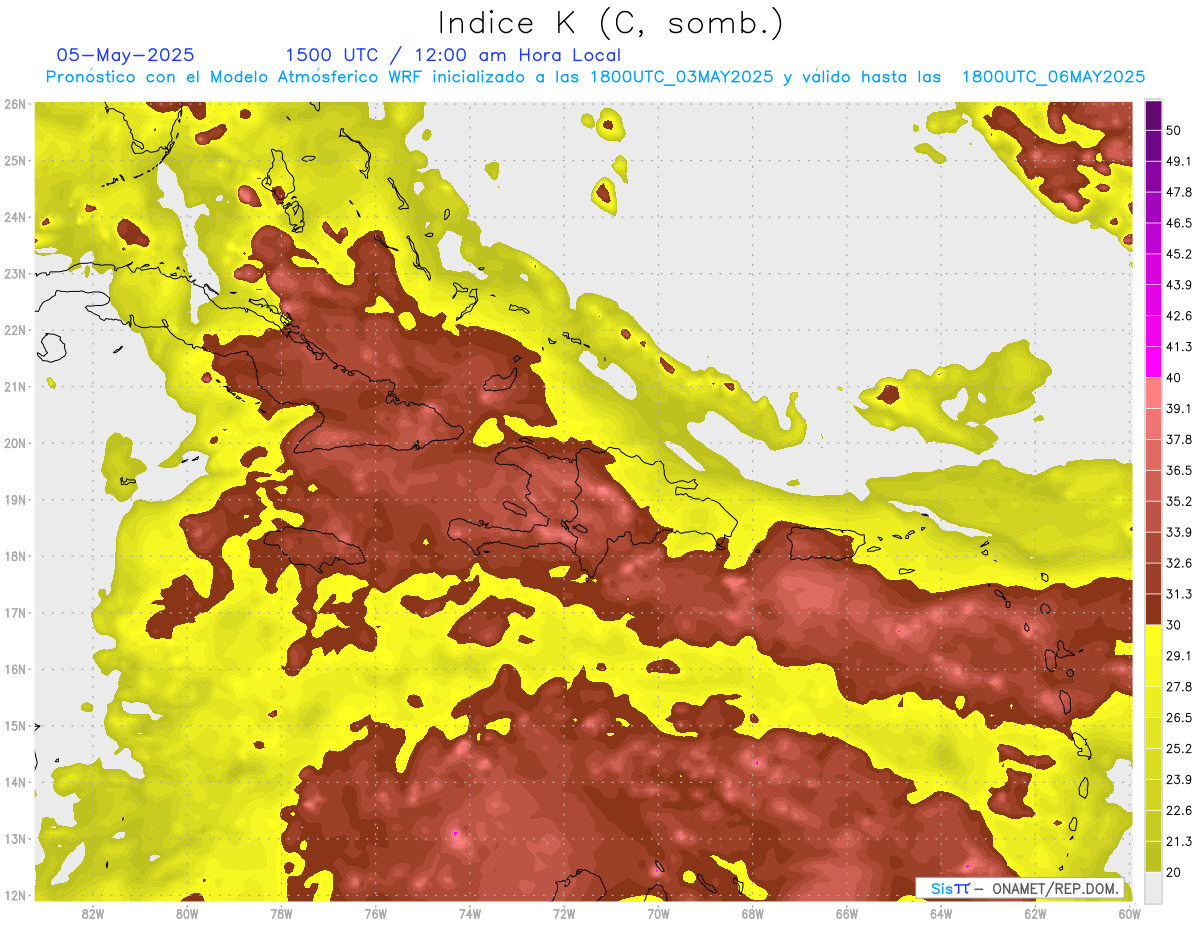Click the gray colorbar segment below 20

[1153, 886]
